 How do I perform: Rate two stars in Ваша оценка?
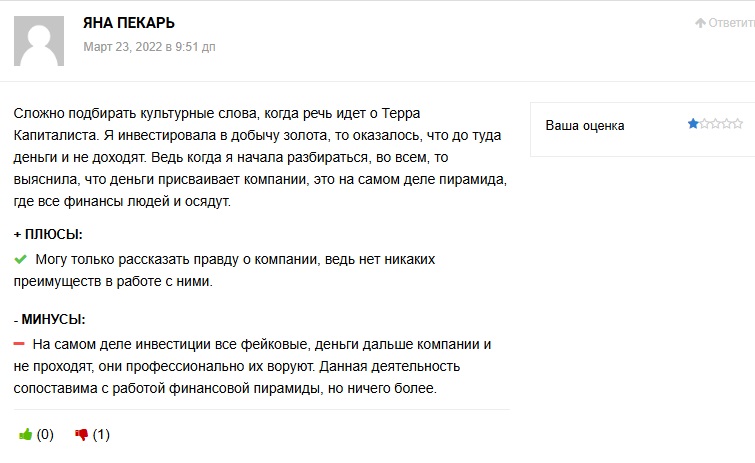704,125
